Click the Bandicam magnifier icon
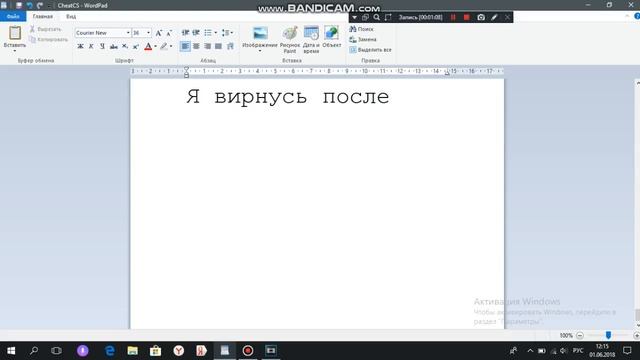The height and width of the screenshot is (360, 640). click(376, 17)
